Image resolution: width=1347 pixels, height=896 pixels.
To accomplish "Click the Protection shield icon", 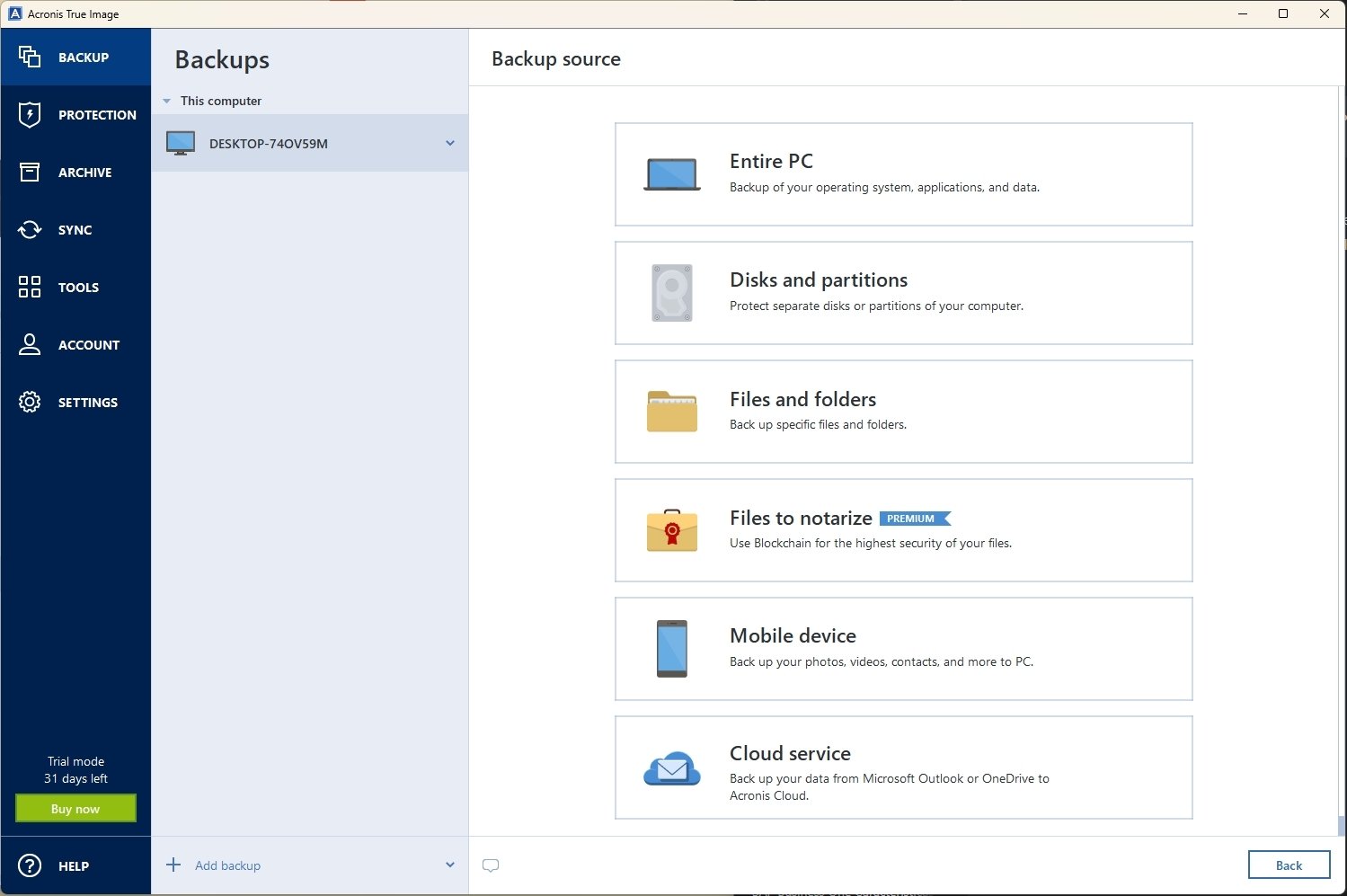I will (30, 114).
